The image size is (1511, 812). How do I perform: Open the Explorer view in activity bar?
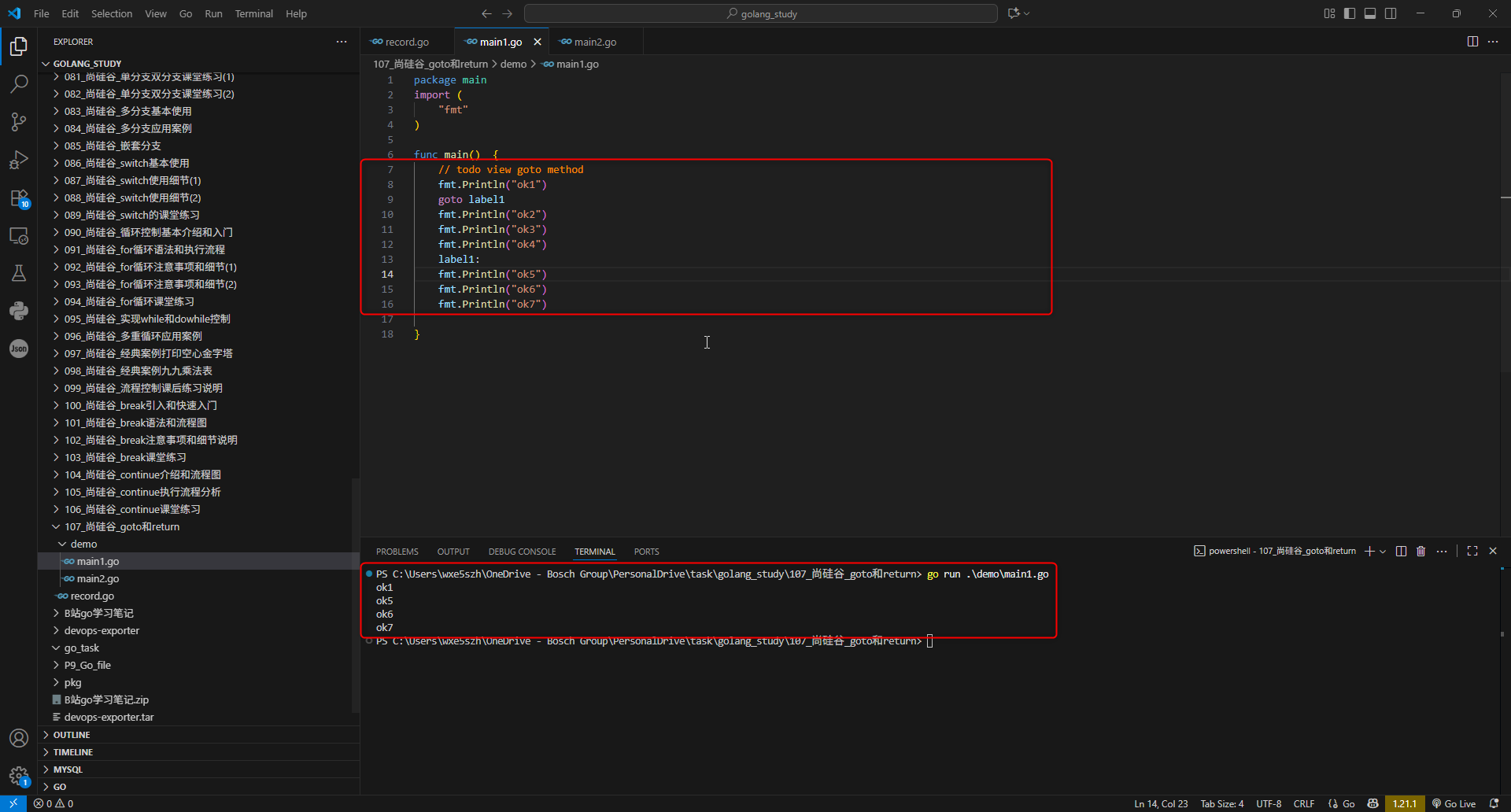click(19, 46)
